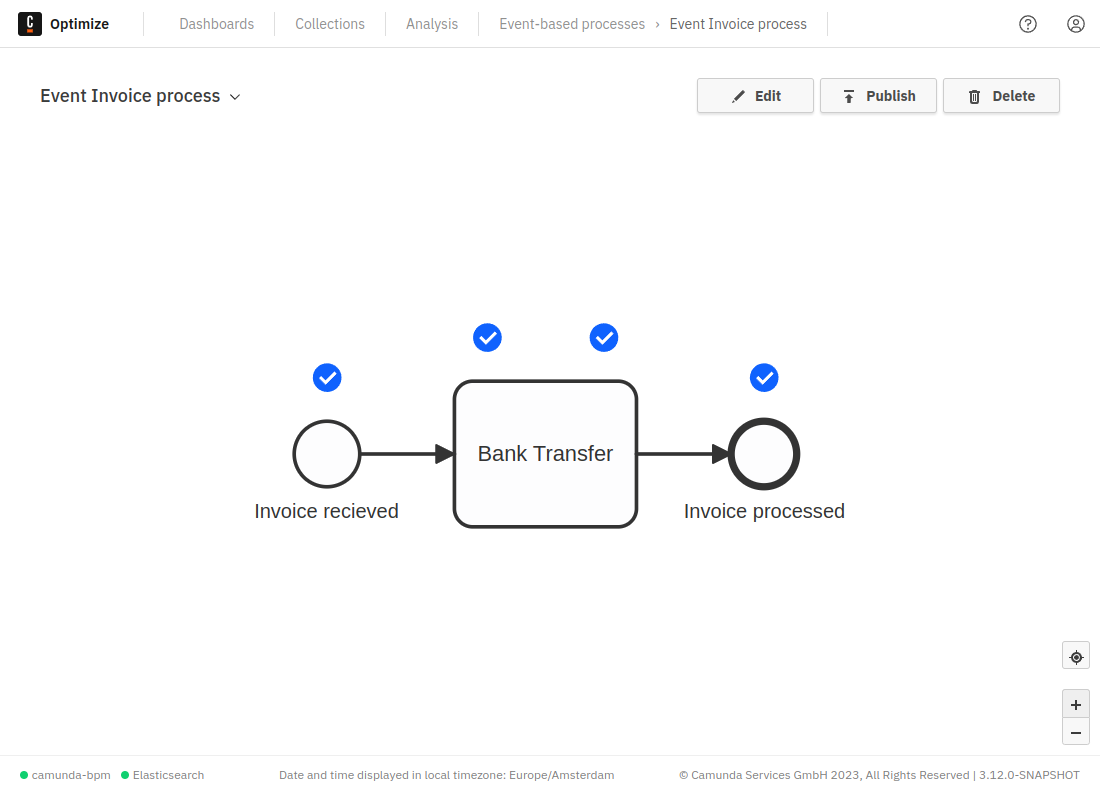Viewport: 1100px width, 793px height.
Task: Toggle the mapped checkmark on Invoice processed event
Action: (764, 378)
